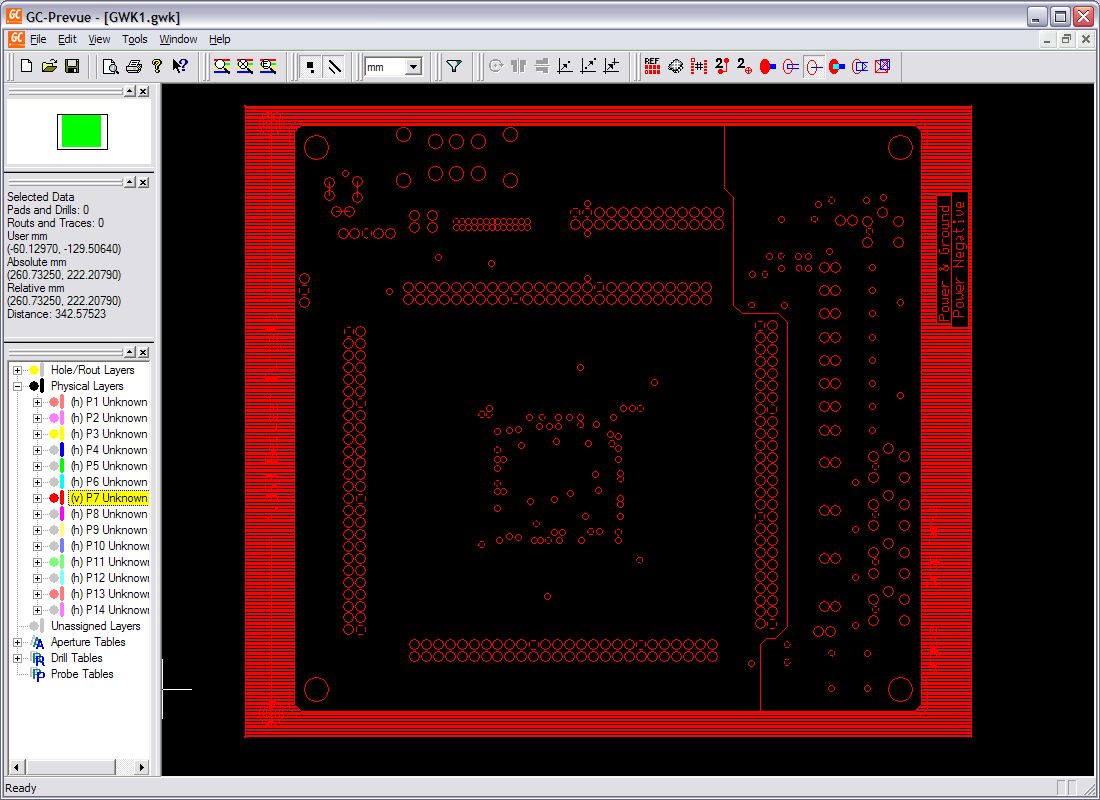Select the P10 Unknown layer entry
The height and width of the screenshot is (800, 1100).
point(110,546)
